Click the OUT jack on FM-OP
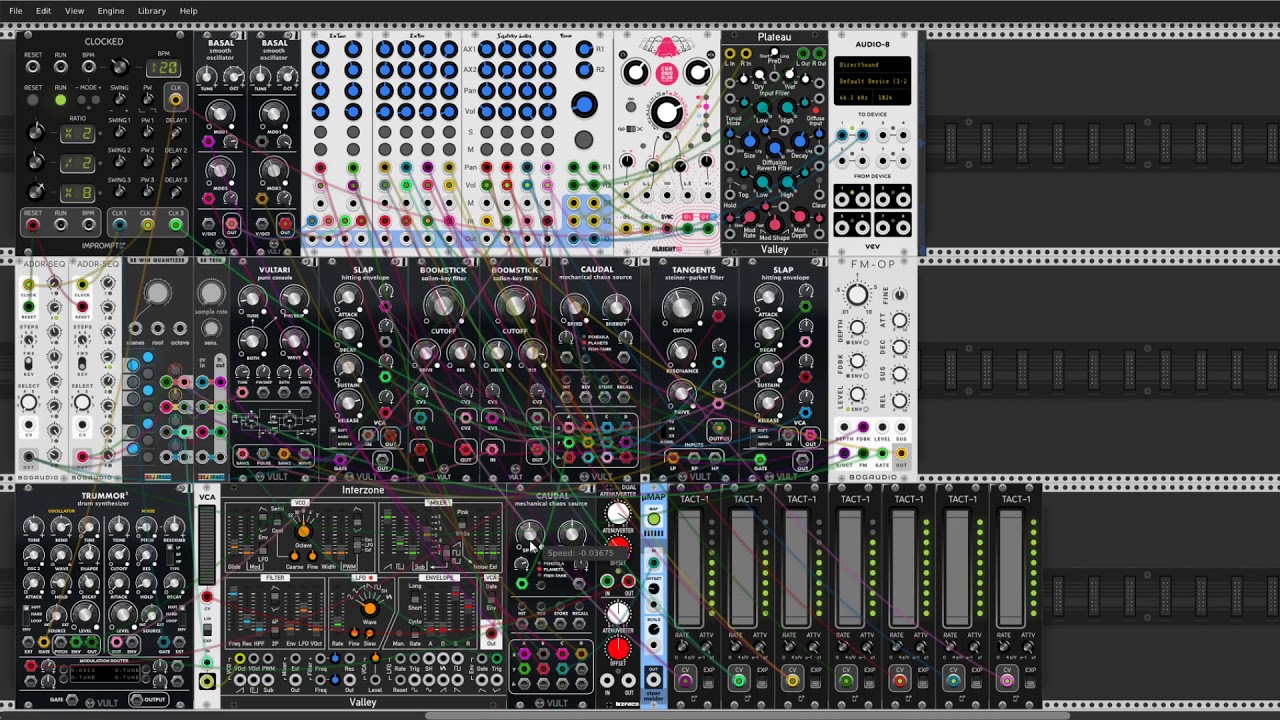 (901, 455)
